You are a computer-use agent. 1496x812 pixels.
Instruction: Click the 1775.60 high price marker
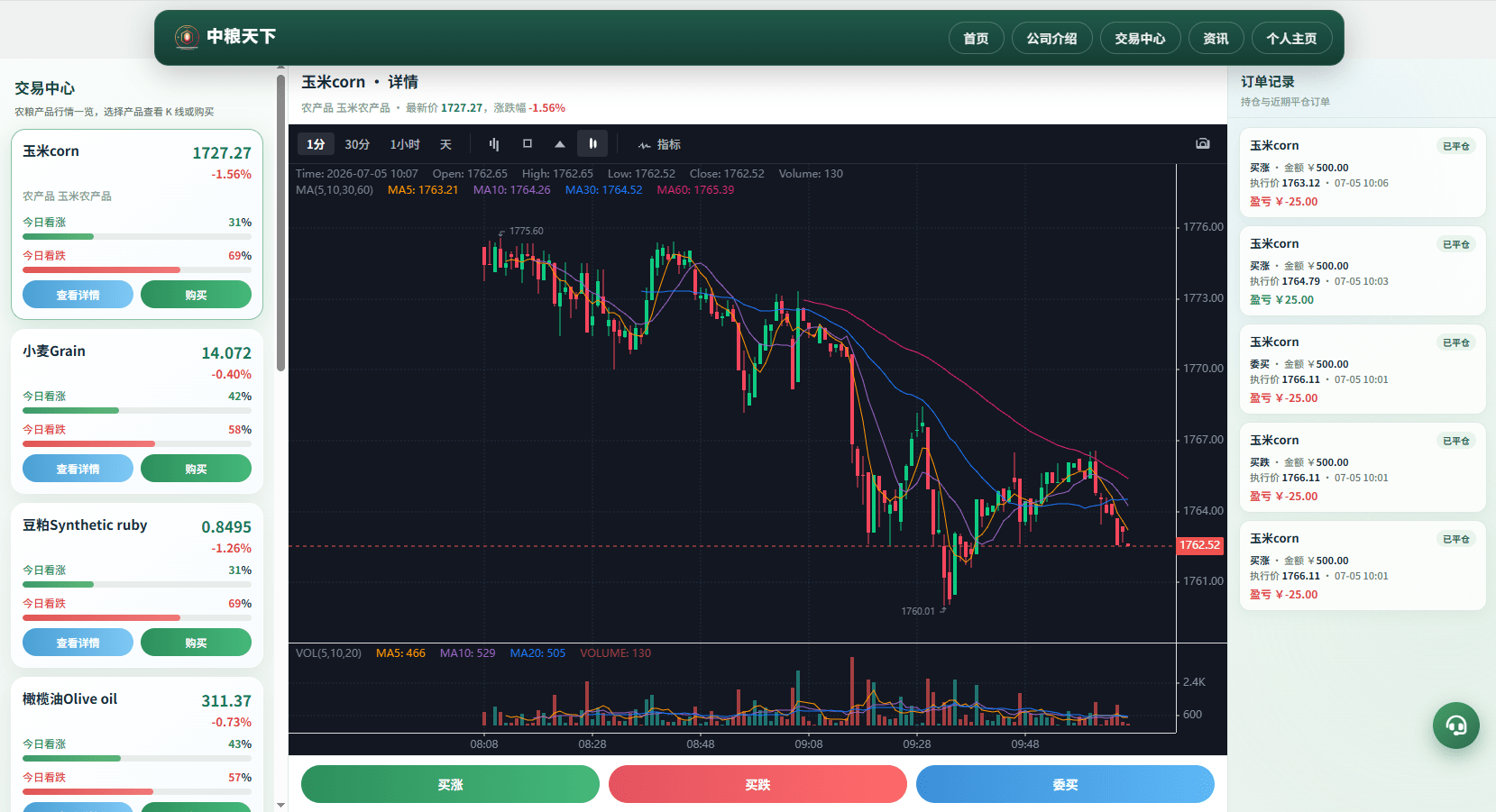tap(527, 232)
